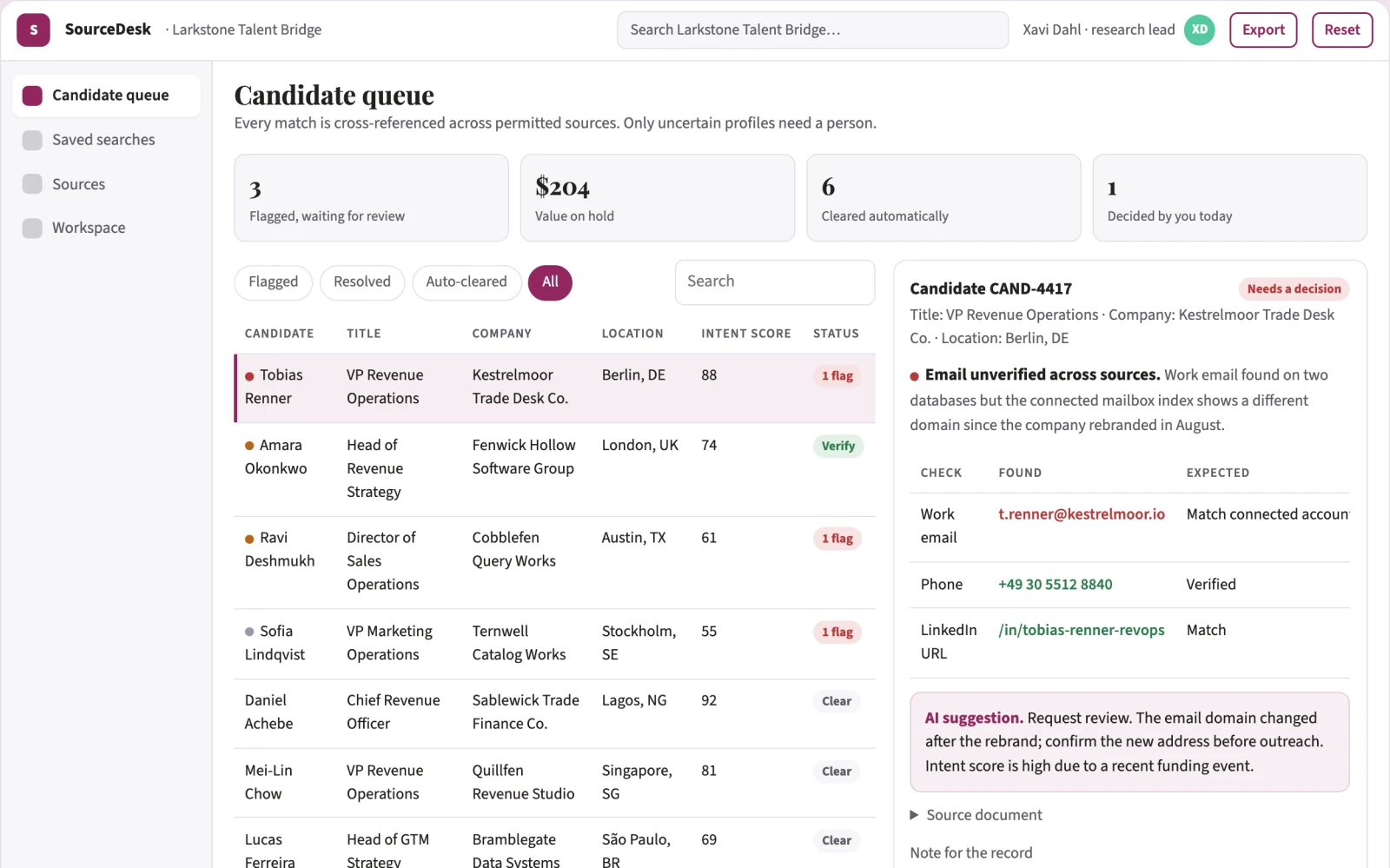Open the XD user avatar
The height and width of the screenshot is (868, 1390).
coord(1200,30)
